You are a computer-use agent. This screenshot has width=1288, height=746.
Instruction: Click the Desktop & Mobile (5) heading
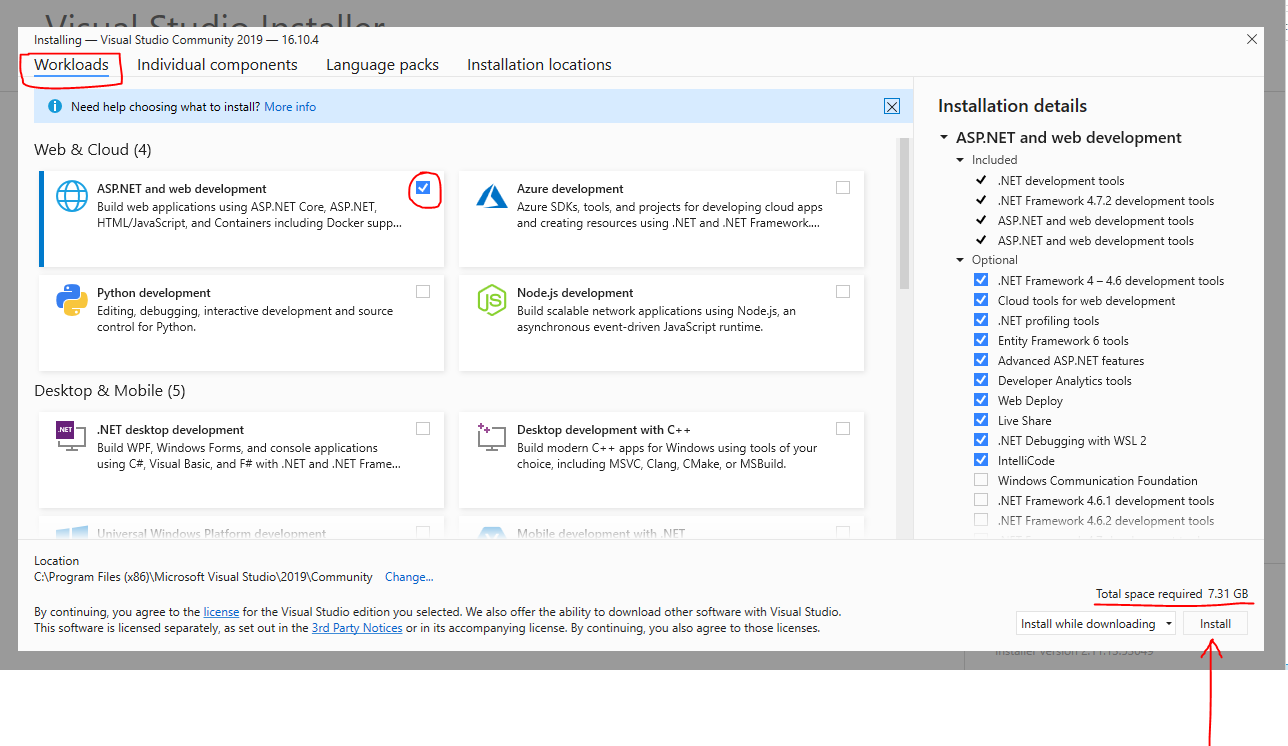pos(110,391)
